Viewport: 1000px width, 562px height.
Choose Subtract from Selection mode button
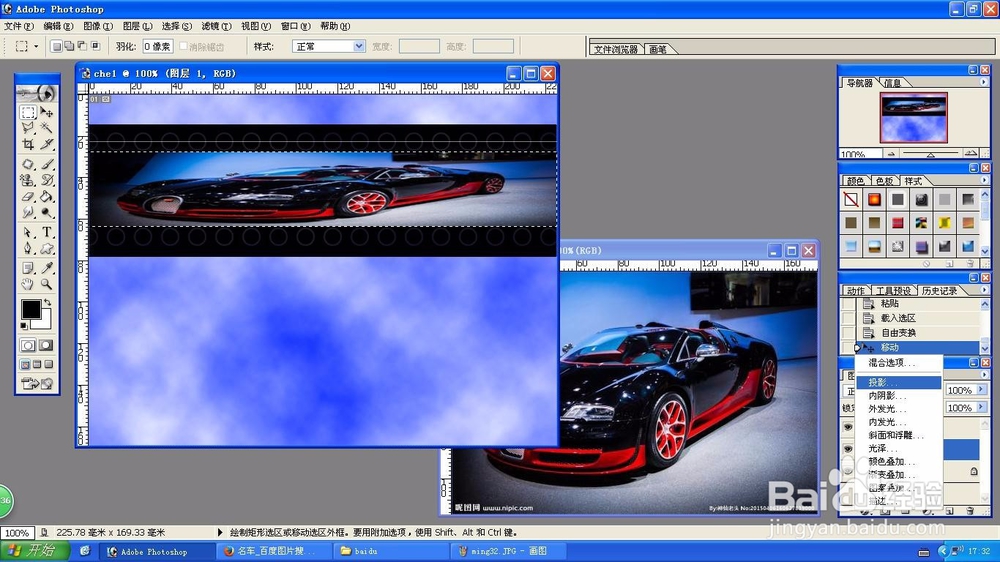[x=82, y=46]
